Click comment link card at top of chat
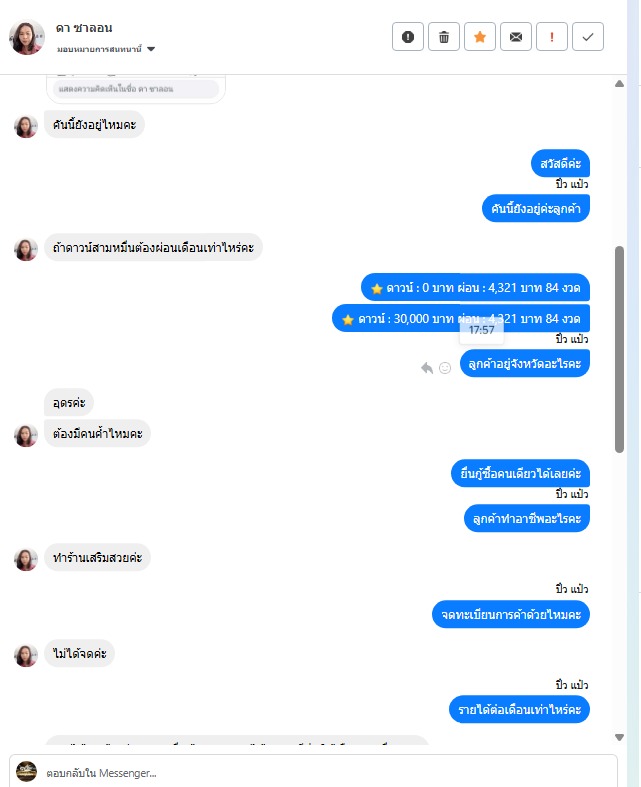Image resolution: width=641 pixels, height=787 pixels. click(x=136, y=89)
